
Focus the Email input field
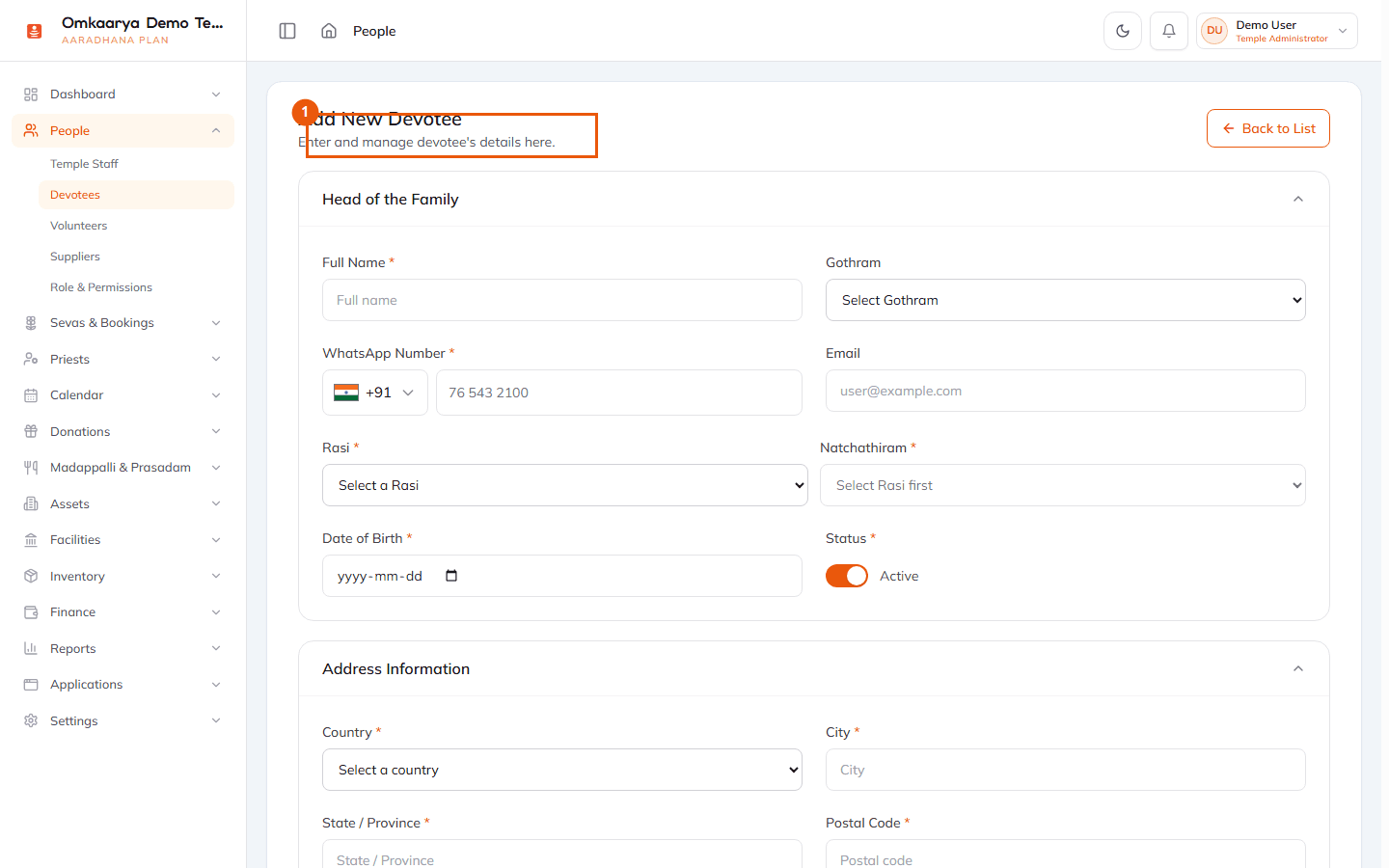click(1066, 391)
